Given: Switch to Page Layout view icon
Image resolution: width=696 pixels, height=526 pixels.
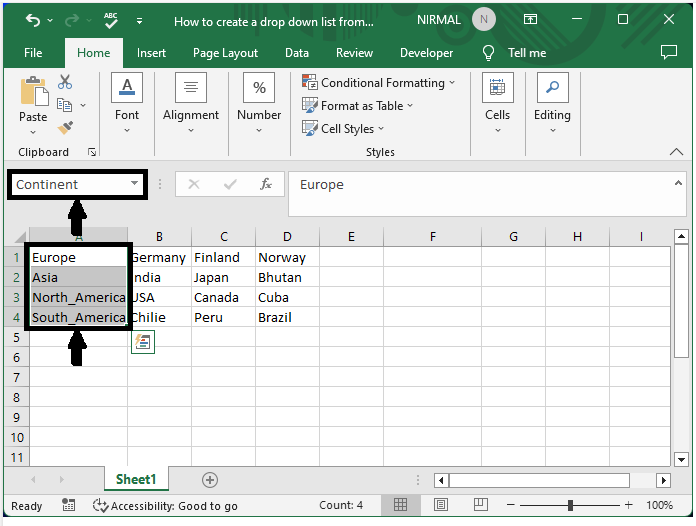Looking at the screenshot, I should pyautogui.click(x=441, y=505).
